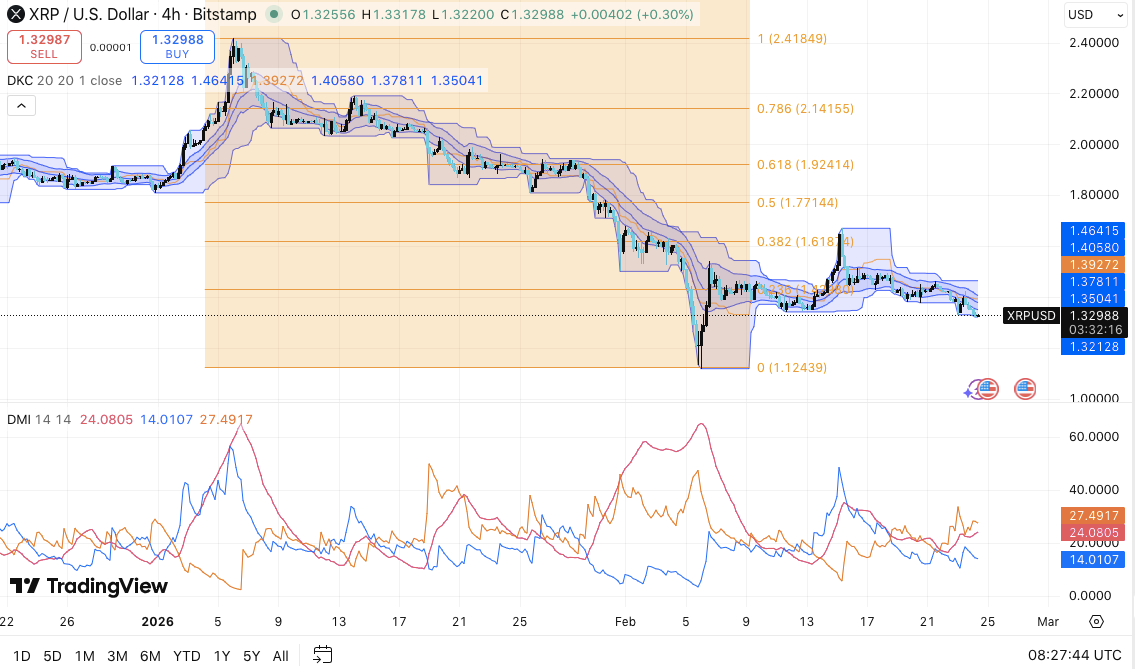
Task: Collapse the legend using the chevron button
Action: (x=21, y=104)
